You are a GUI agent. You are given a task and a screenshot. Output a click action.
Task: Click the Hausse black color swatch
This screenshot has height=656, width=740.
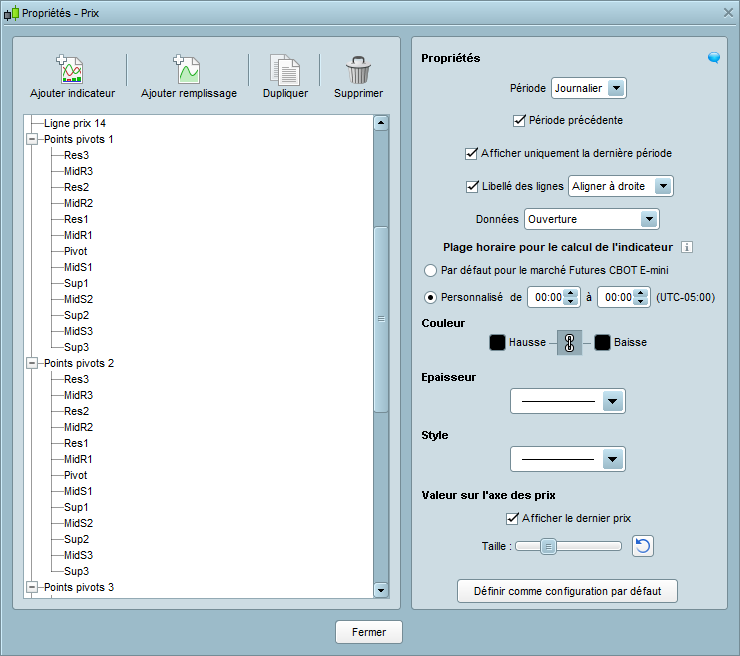point(497,343)
